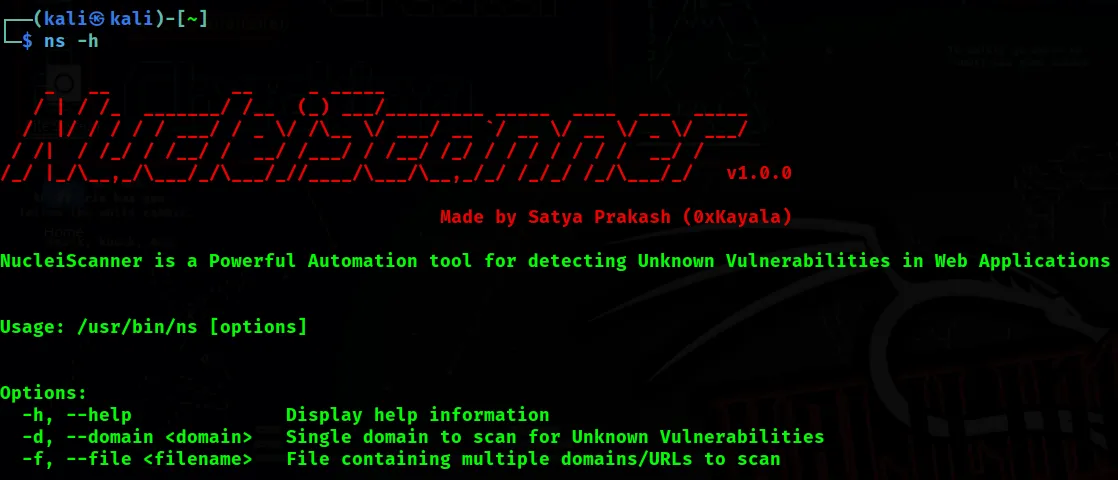Click the NucleiScanner description sentence

(555, 261)
